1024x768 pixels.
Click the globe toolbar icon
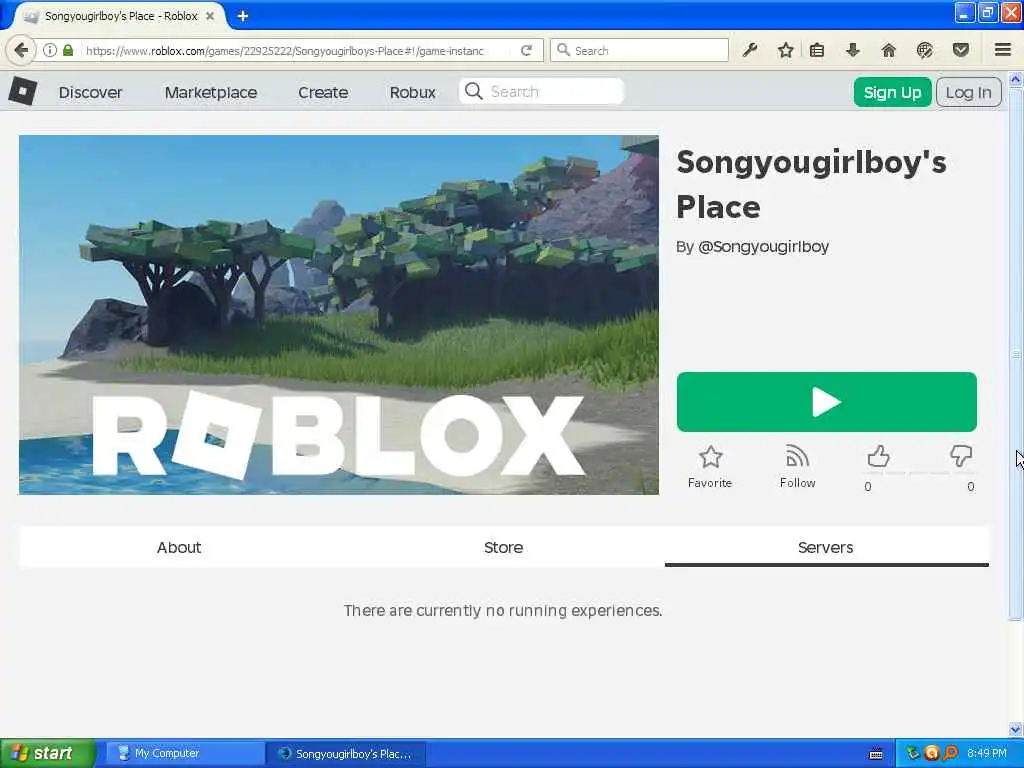pos(924,50)
